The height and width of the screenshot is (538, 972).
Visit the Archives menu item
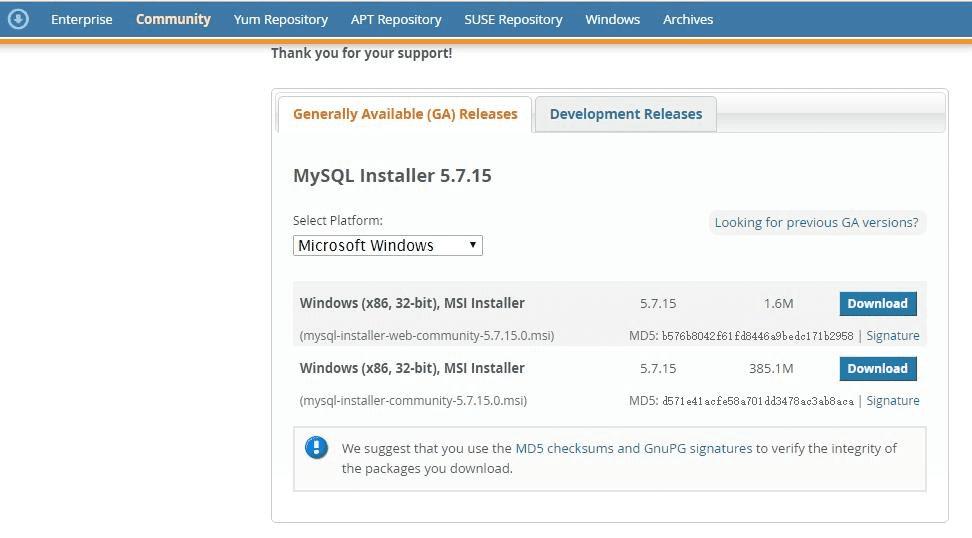coord(688,19)
